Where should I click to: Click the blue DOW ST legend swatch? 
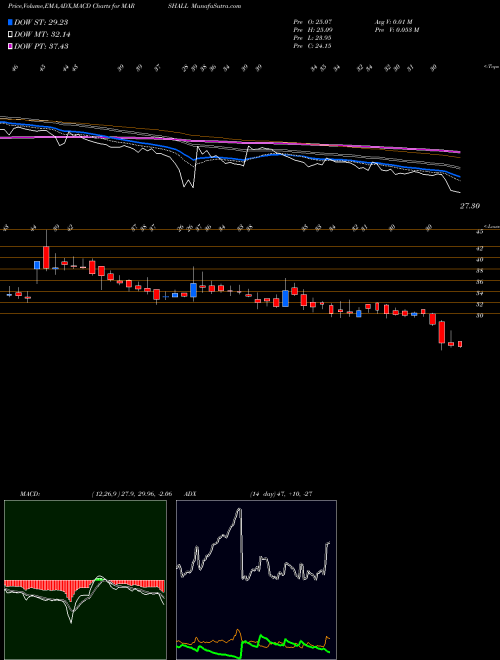11,22
